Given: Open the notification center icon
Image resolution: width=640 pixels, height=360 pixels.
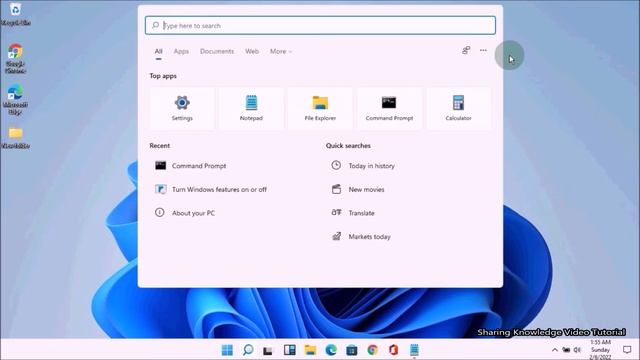Looking at the screenshot, I should tap(627, 350).
